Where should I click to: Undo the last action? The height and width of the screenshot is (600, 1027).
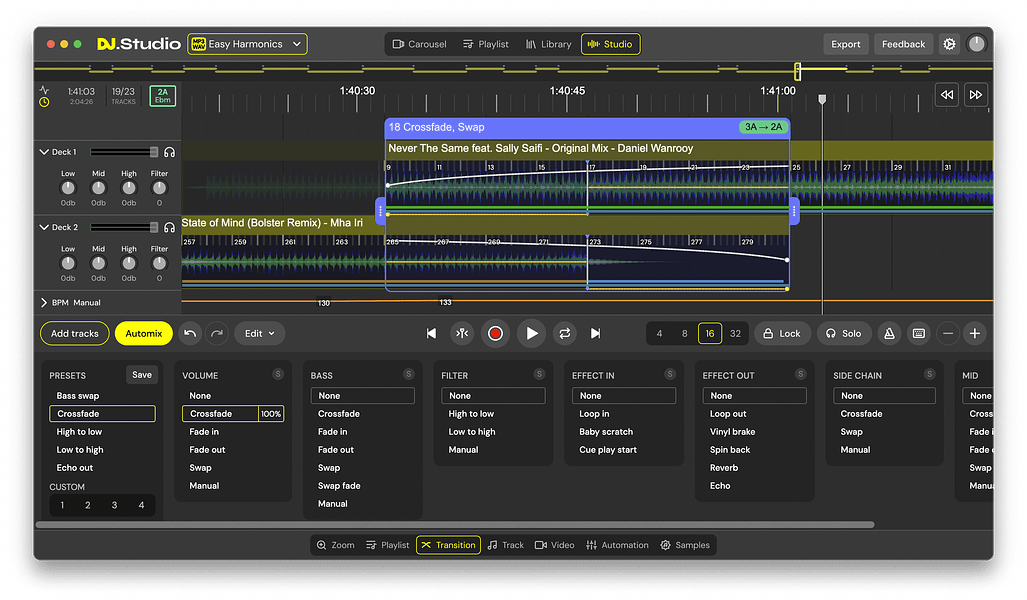coord(190,333)
